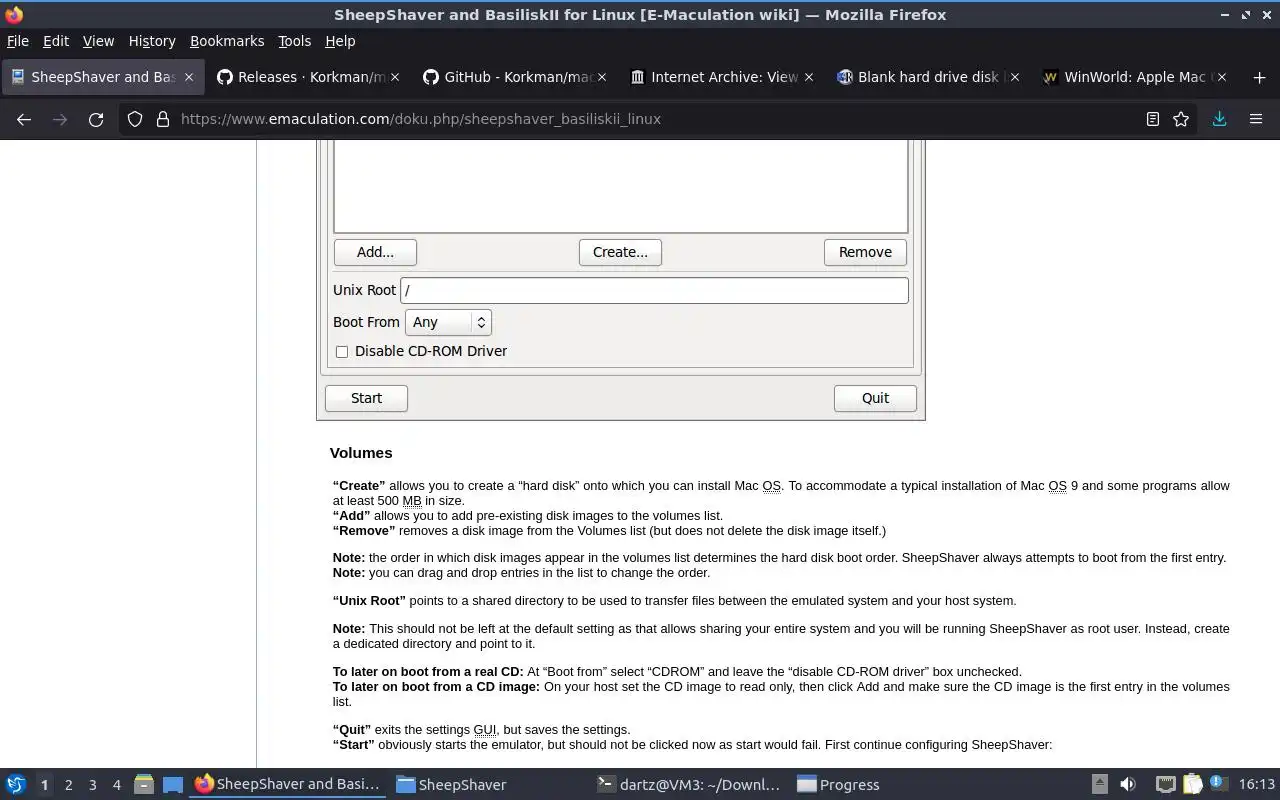Close the Blank hard drive disk tab
1280x800 pixels.
(x=1015, y=77)
